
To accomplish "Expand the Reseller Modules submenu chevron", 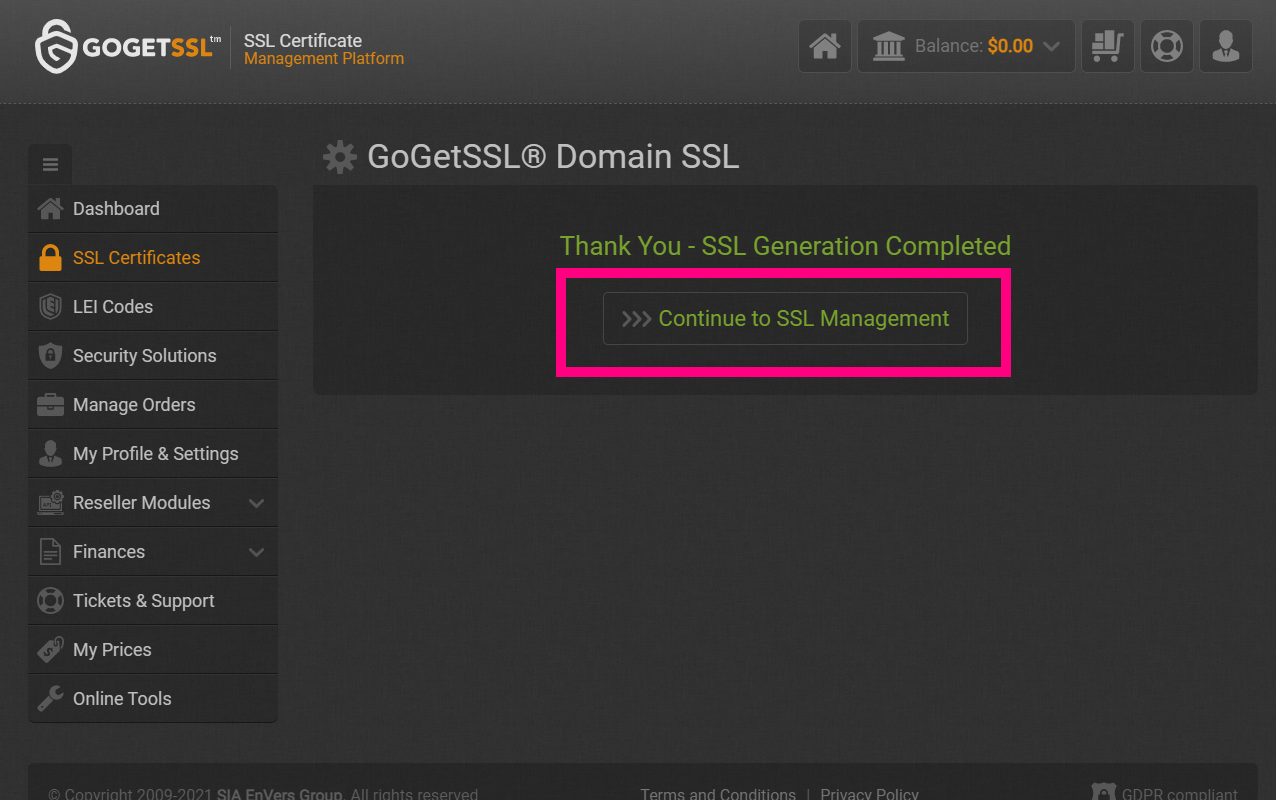I will [257, 503].
